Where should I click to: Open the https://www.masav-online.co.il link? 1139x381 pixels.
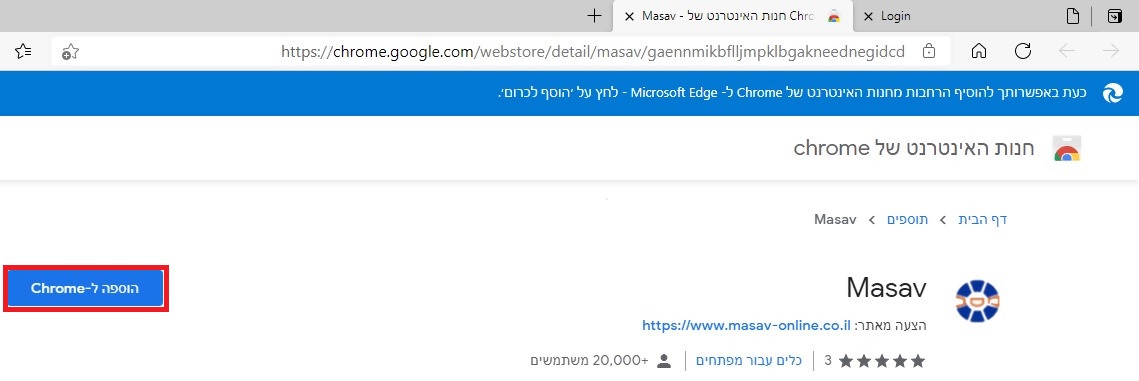coord(746,326)
